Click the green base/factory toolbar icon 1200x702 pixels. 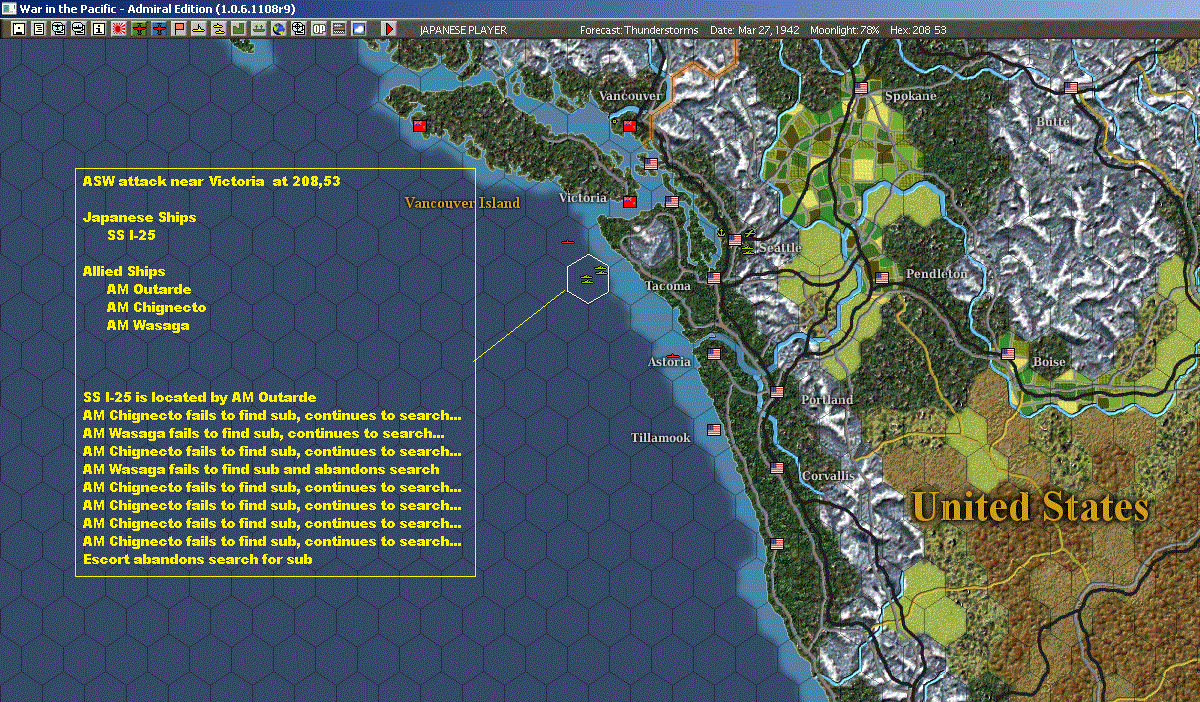click(239, 29)
